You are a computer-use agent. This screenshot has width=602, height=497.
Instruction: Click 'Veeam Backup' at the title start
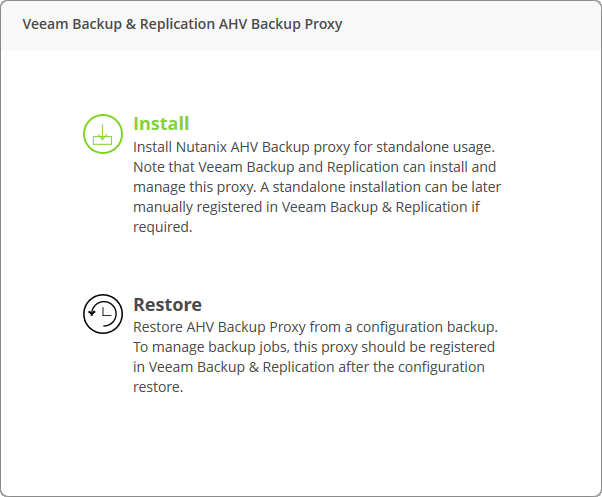tap(67, 23)
